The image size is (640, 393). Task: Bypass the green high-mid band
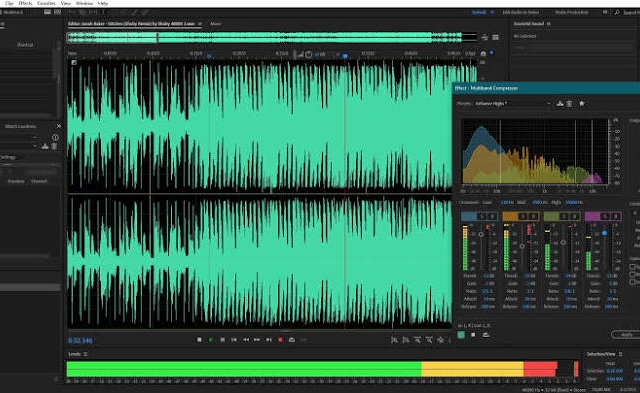(x=574, y=216)
